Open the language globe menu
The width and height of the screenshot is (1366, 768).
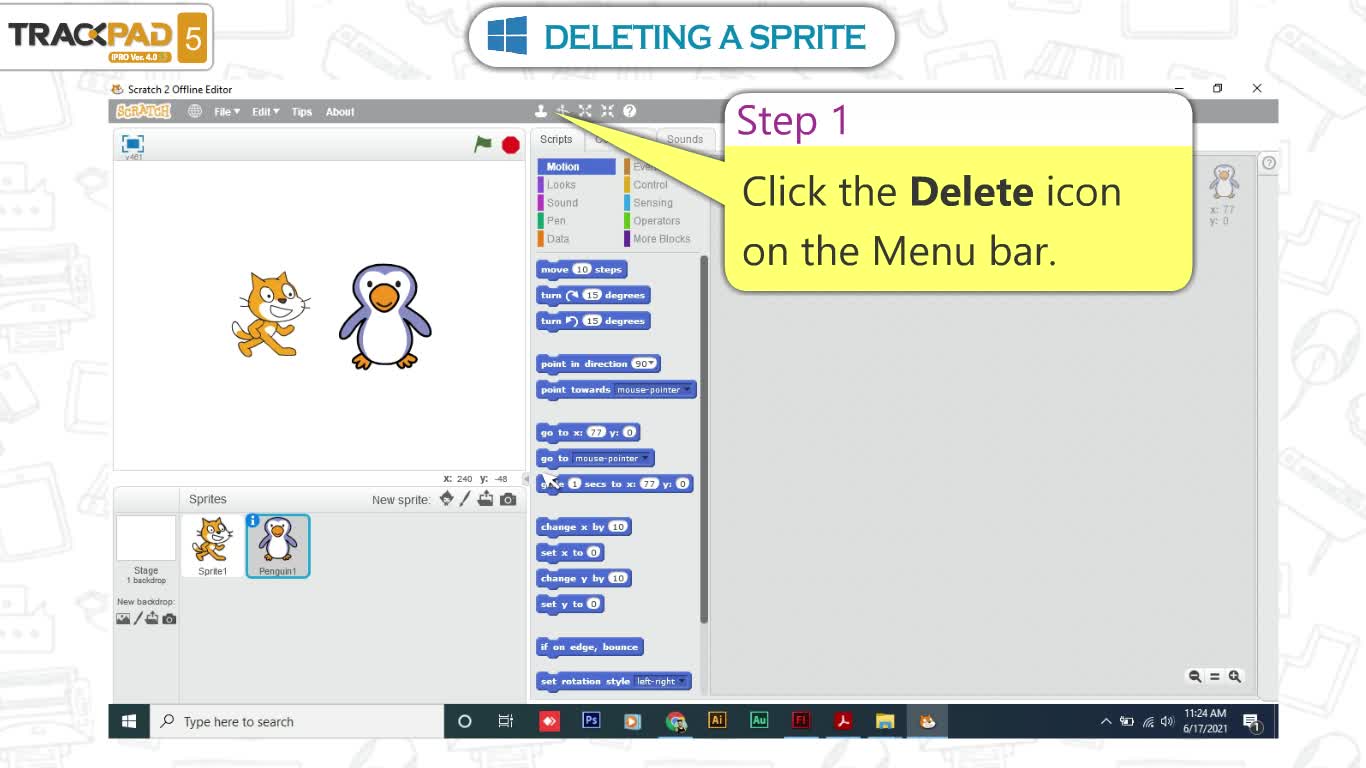[195, 112]
